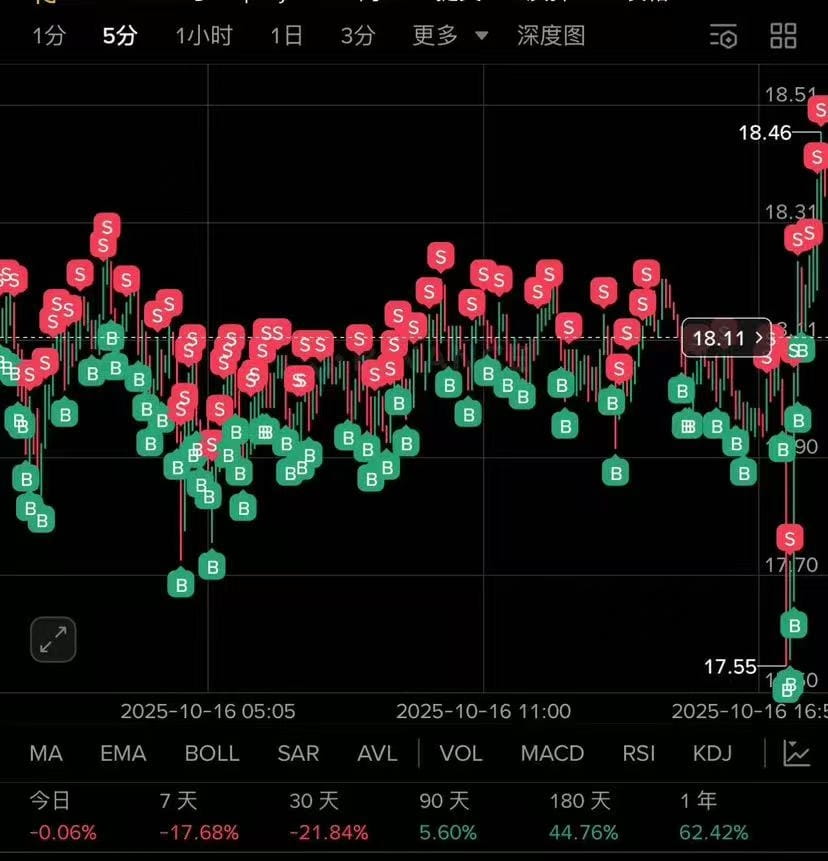Tap the 7 天 change value -17.68%
This screenshot has height=861, width=828.
(199, 832)
